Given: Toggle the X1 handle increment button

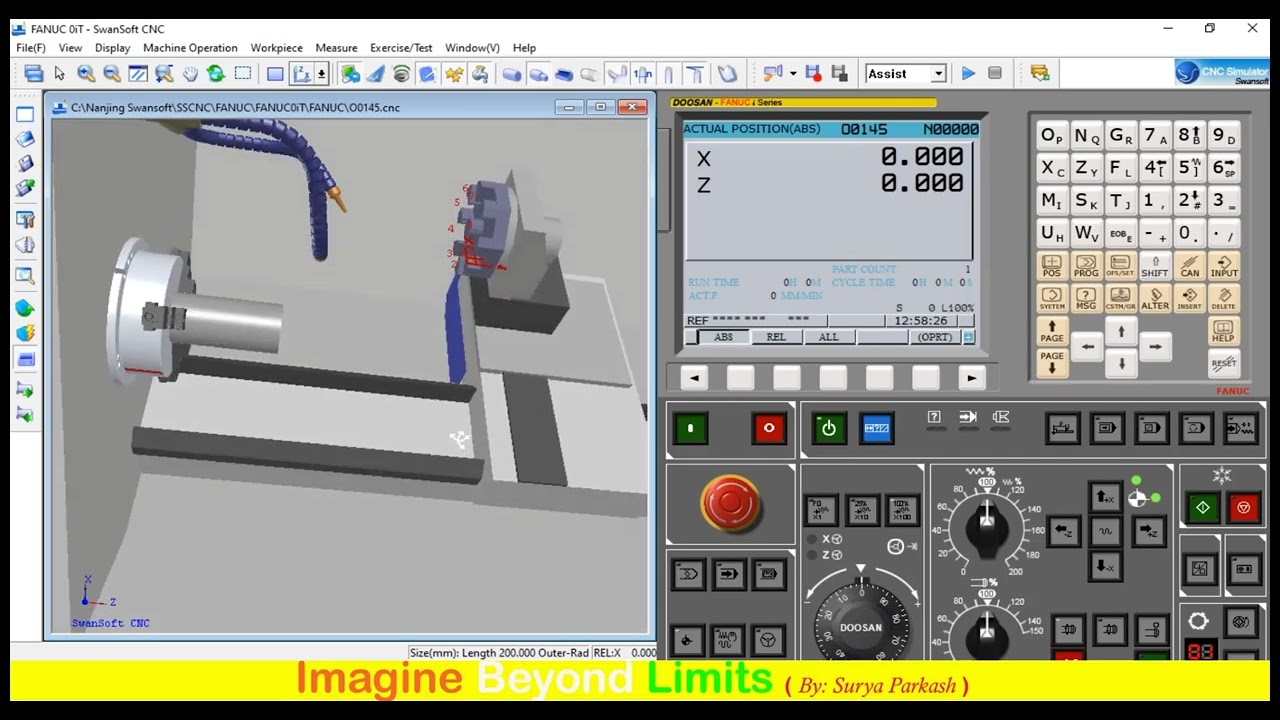Looking at the screenshot, I should [821, 510].
